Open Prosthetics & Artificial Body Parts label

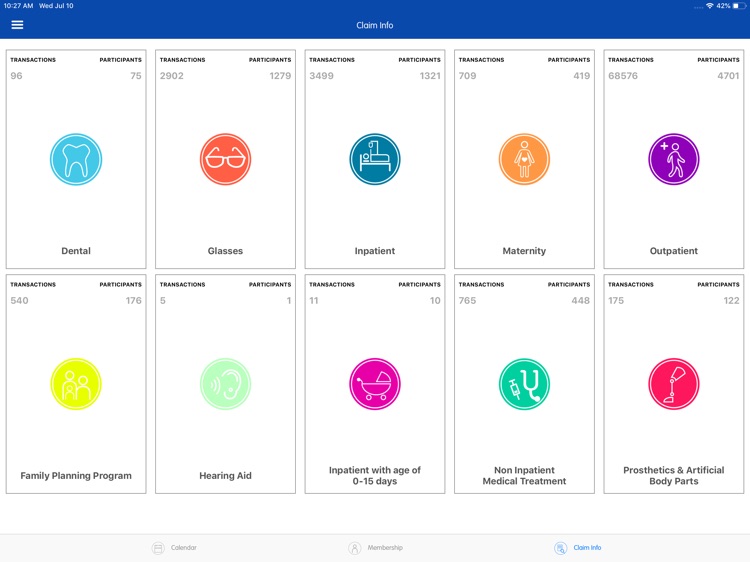(x=673, y=475)
